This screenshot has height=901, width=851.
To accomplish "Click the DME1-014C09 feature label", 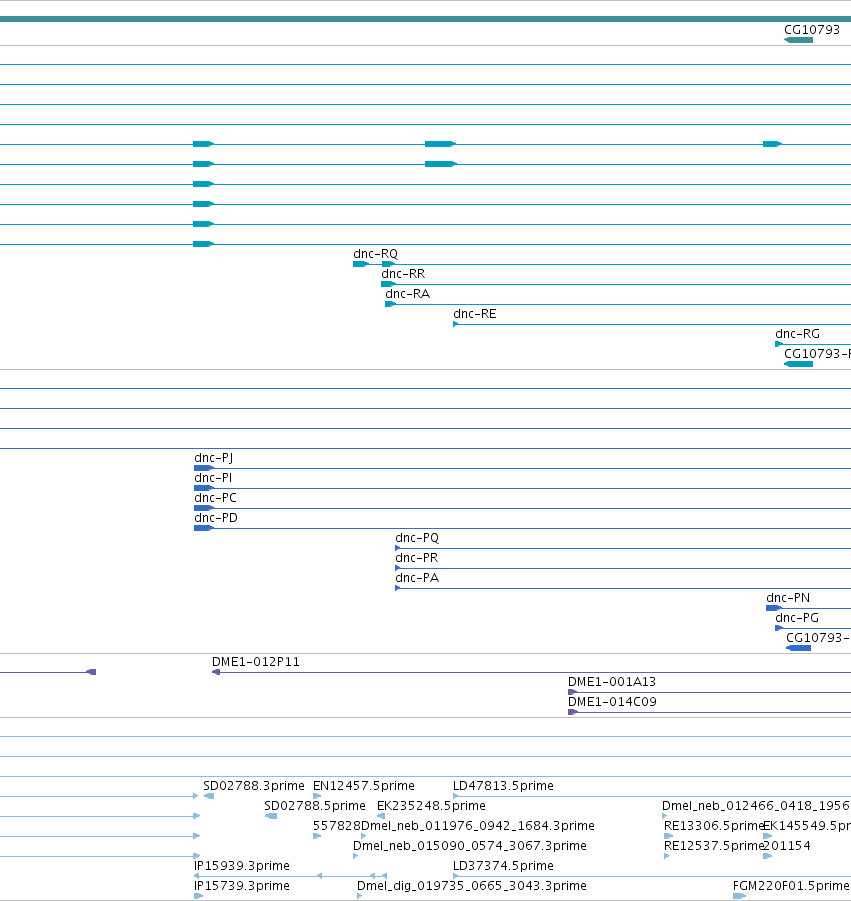I will pos(612,702).
